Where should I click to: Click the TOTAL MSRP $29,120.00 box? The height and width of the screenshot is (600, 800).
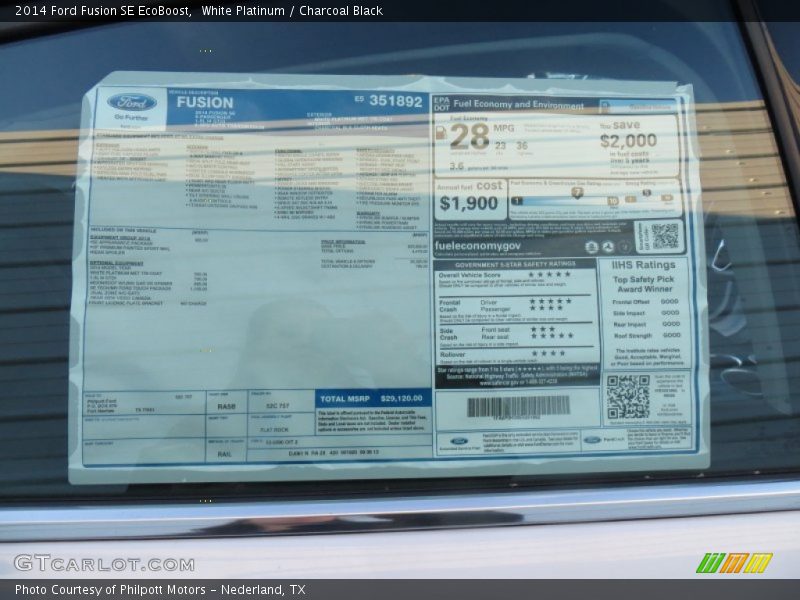click(373, 398)
